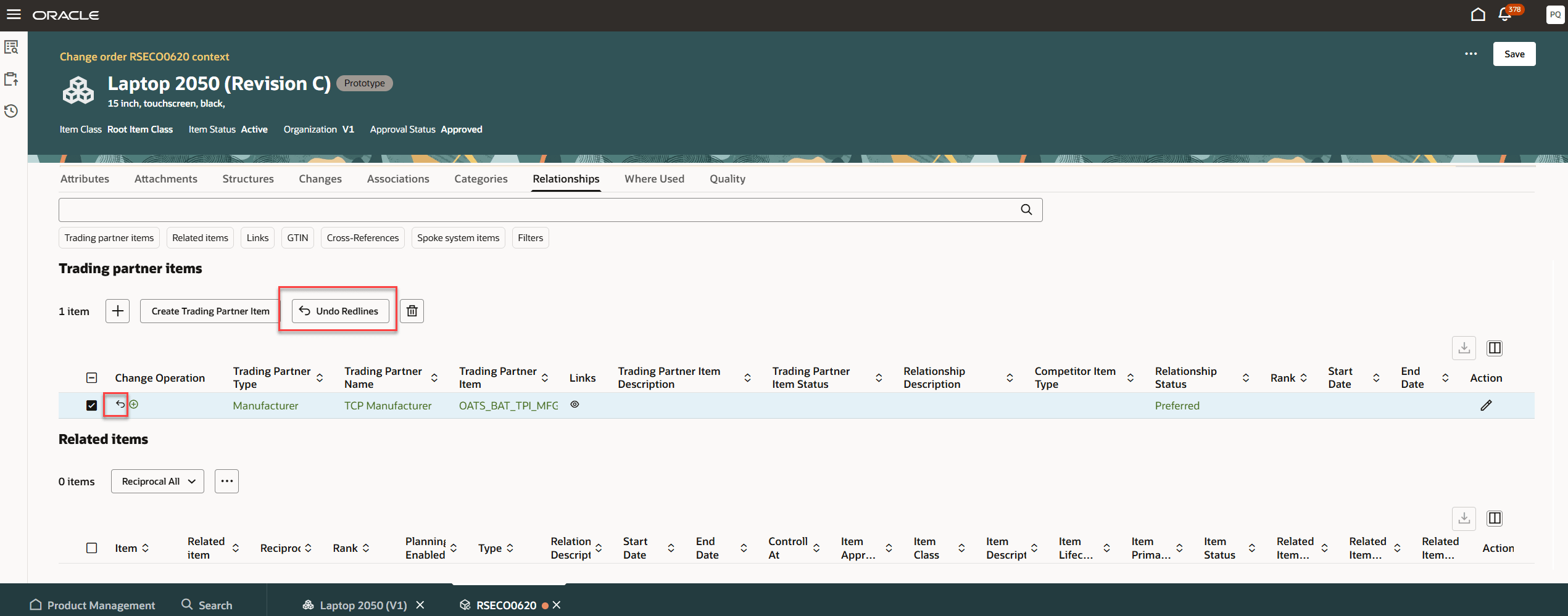
Task: Open notifications bell showing 378 alerts
Action: [x=1504, y=14]
